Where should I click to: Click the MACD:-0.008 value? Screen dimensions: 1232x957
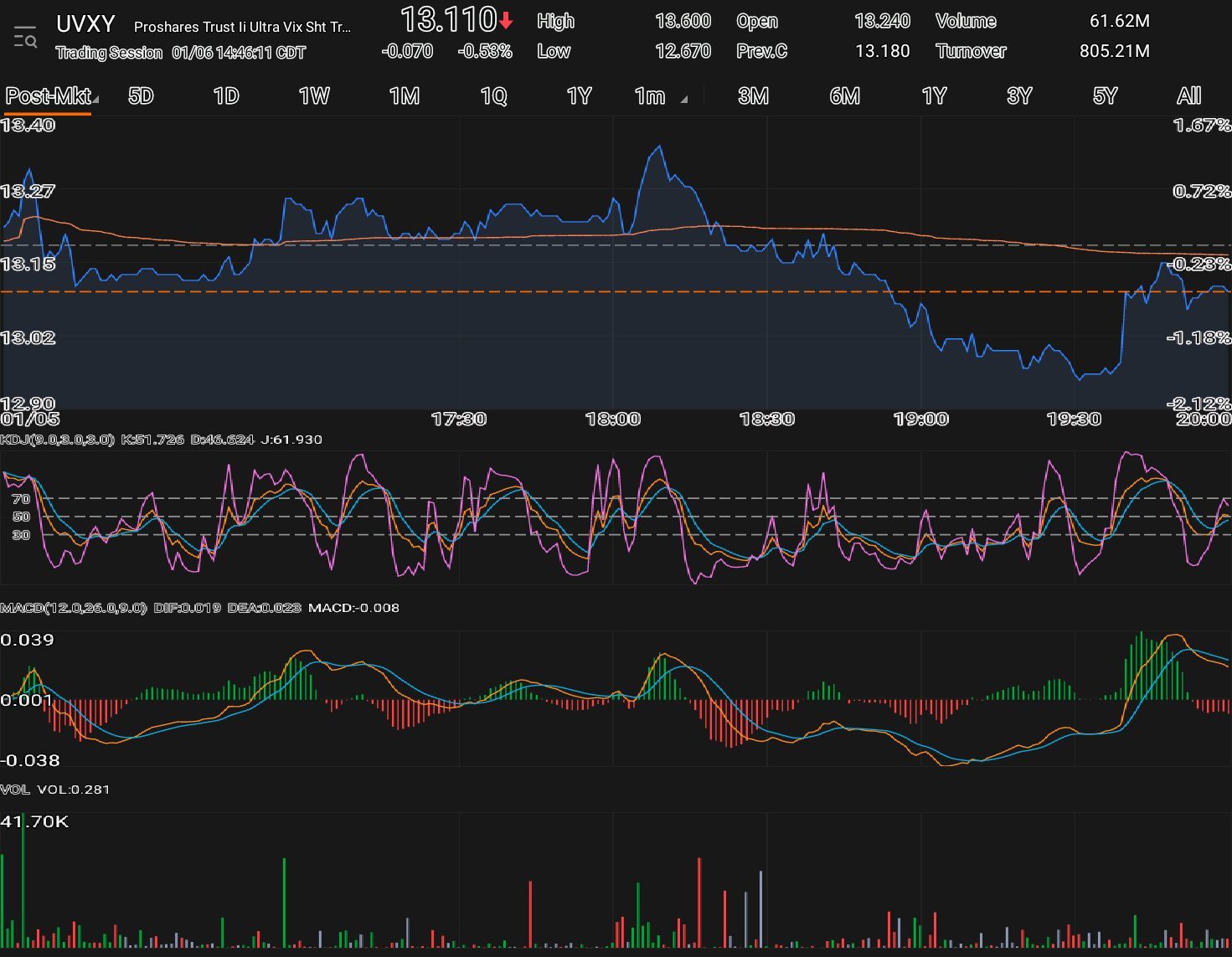(353, 608)
